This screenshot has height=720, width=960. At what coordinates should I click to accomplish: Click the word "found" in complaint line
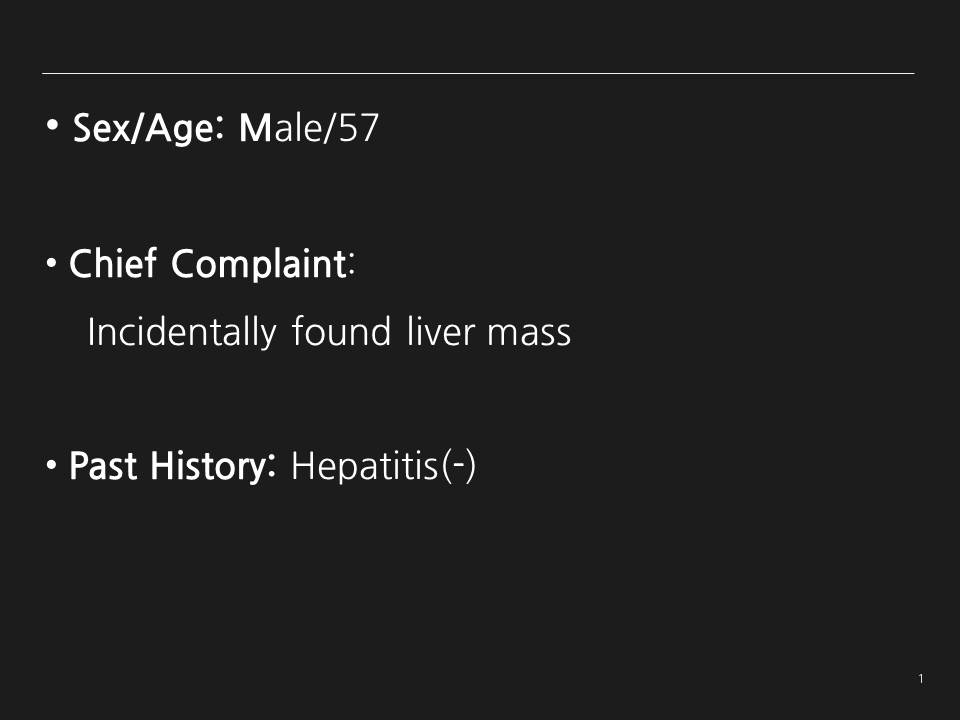click(341, 331)
